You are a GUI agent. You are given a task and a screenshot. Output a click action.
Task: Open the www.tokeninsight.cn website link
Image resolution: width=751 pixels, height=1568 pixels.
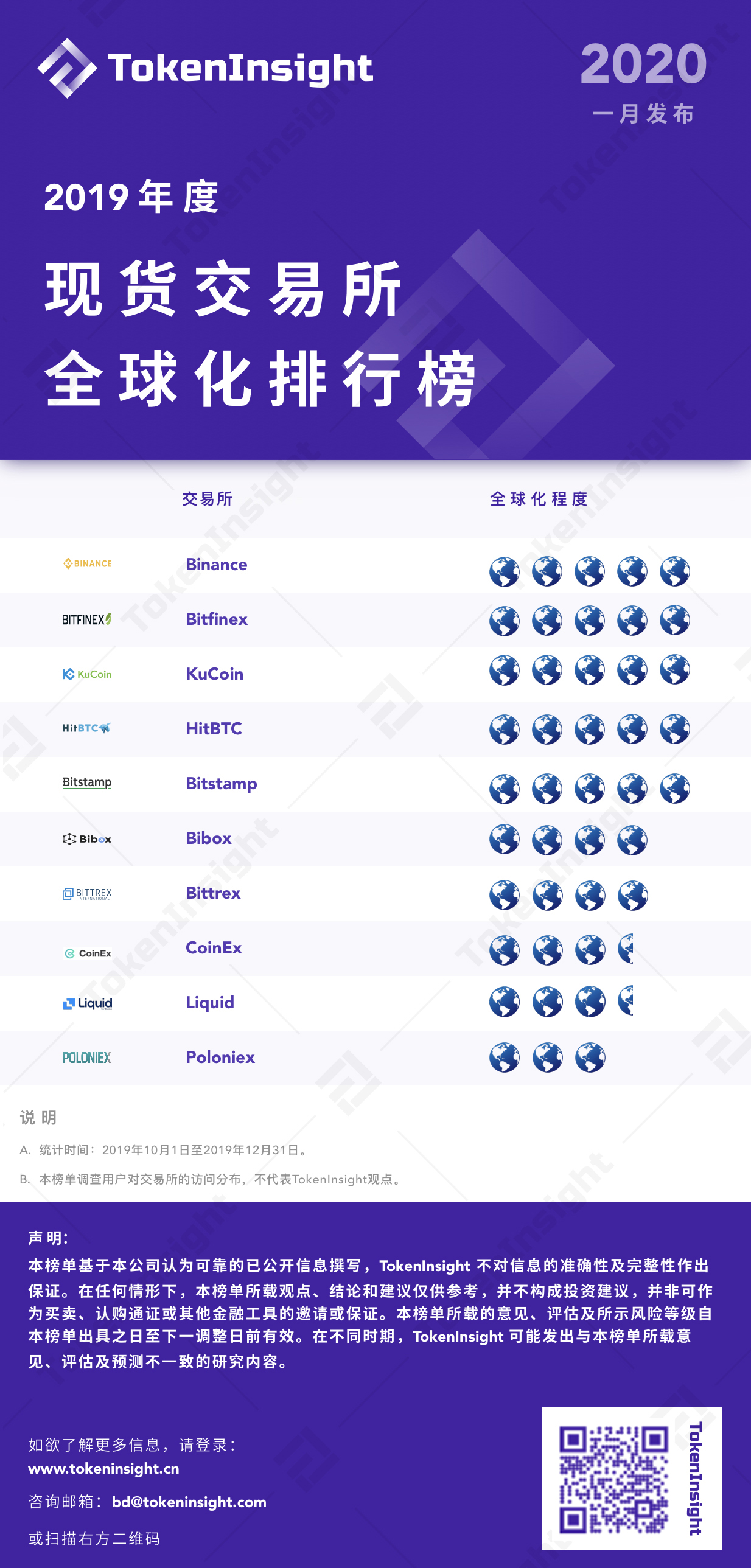pos(104,1469)
